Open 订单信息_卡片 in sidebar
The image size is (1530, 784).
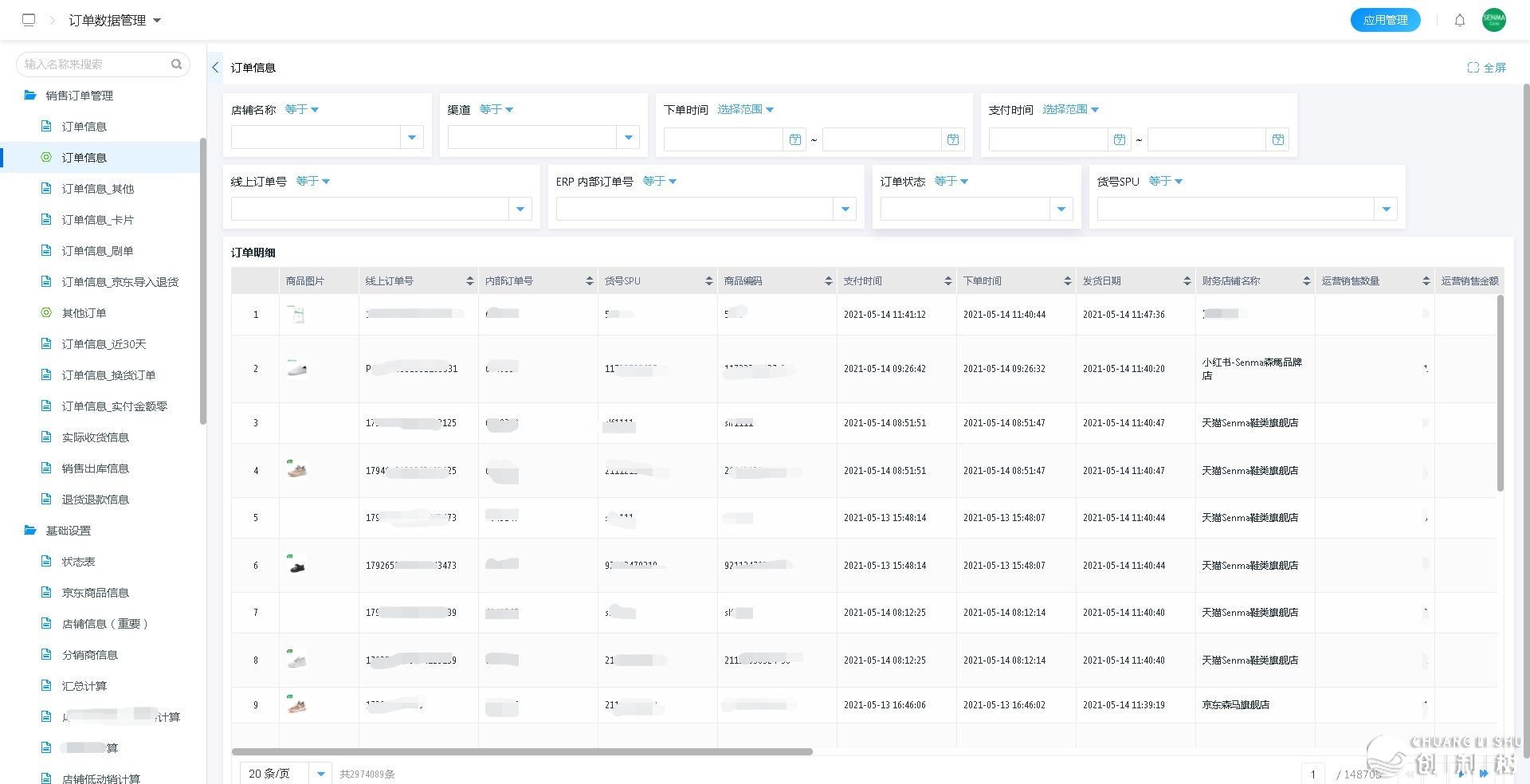(98, 220)
